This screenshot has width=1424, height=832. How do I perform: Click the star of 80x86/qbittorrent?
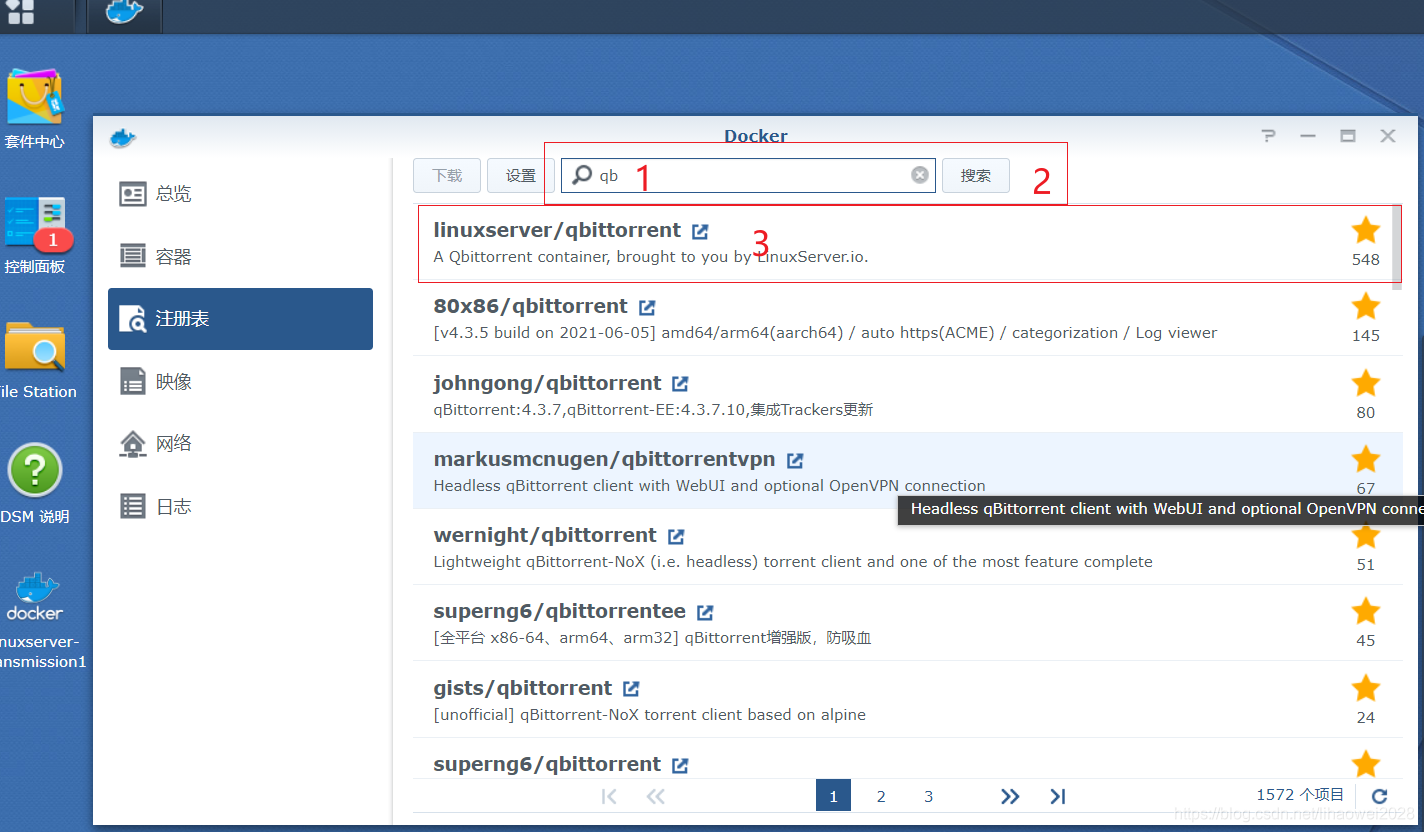(1366, 307)
